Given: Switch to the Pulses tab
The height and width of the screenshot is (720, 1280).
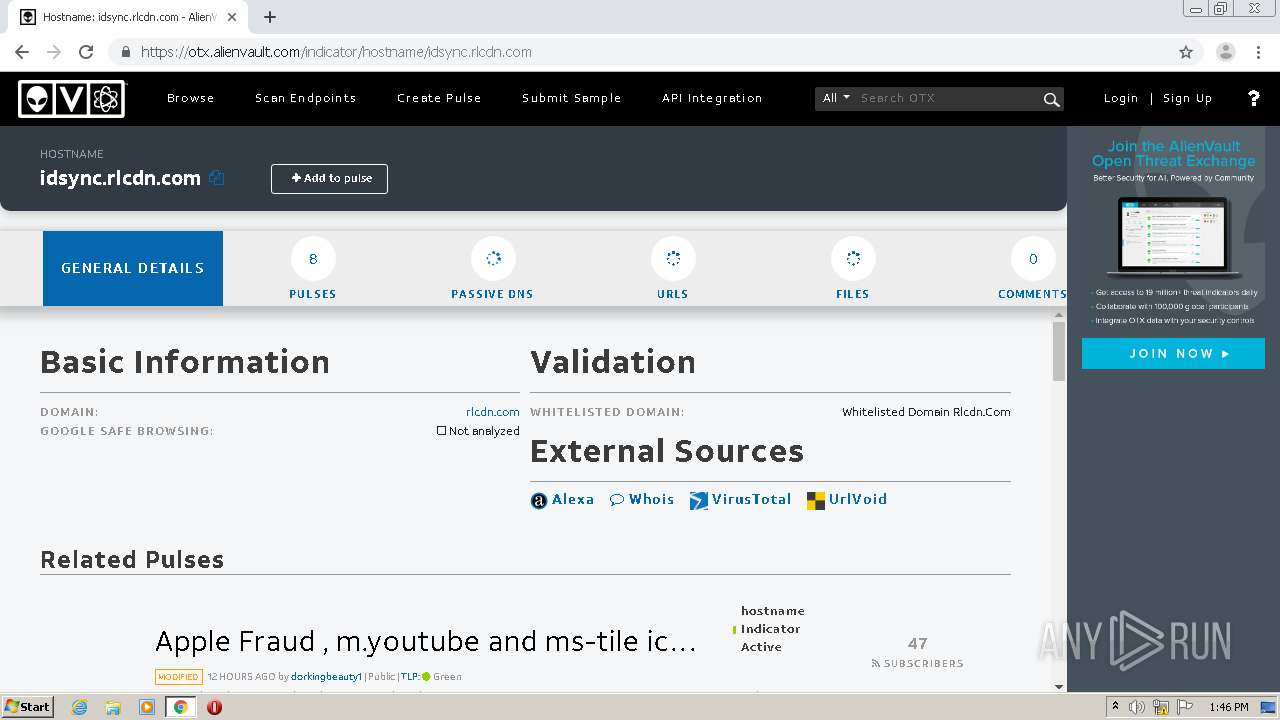Looking at the screenshot, I should (313, 268).
